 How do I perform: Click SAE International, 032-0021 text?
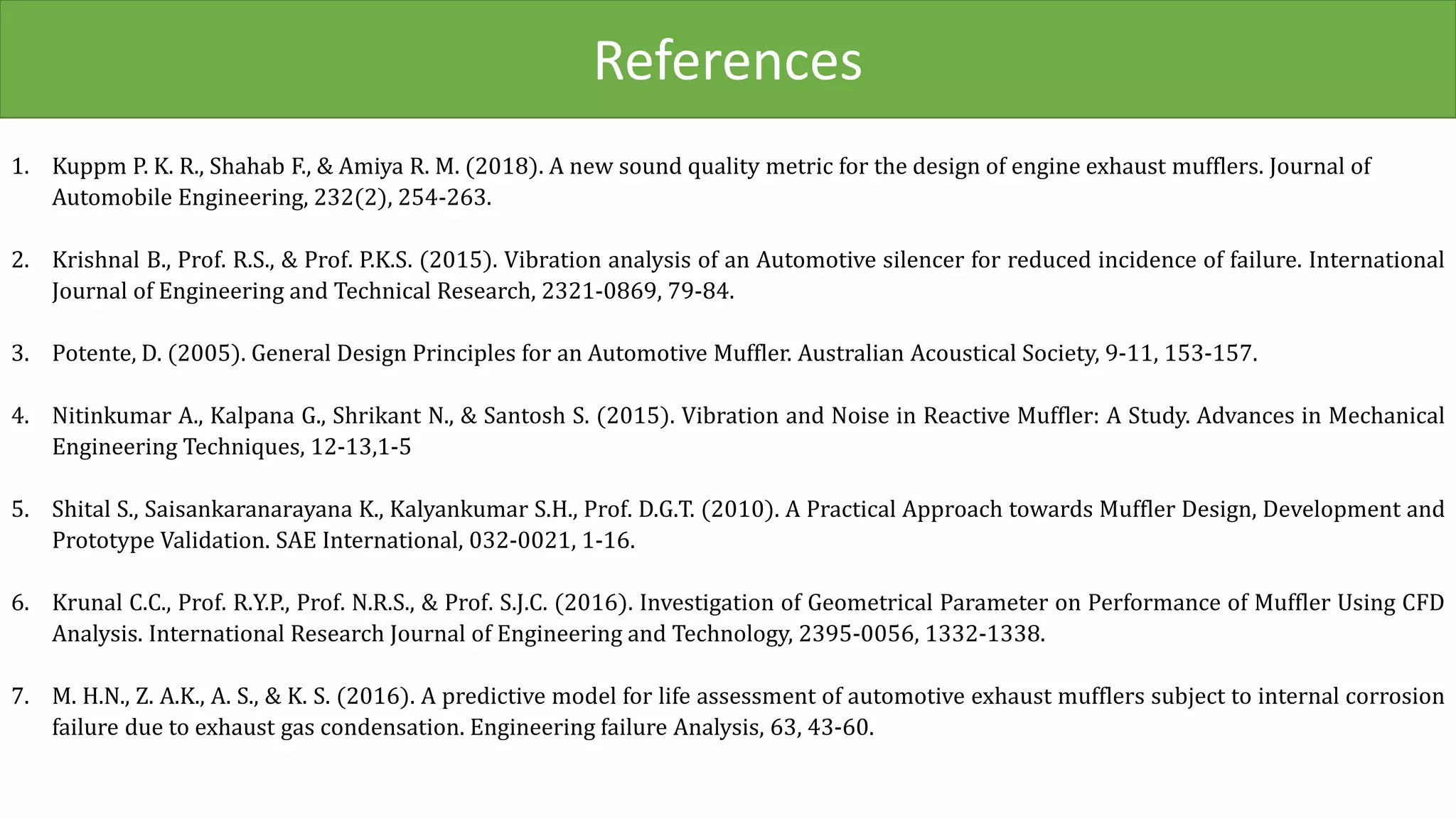click(x=423, y=541)
